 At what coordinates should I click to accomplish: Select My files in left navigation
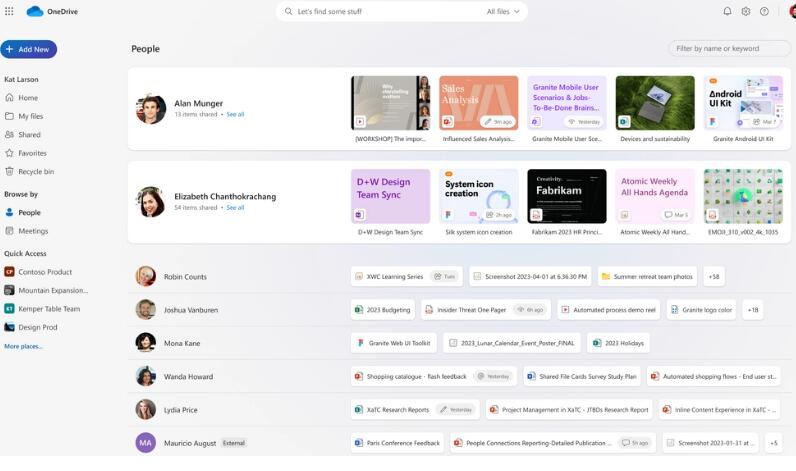30,116
